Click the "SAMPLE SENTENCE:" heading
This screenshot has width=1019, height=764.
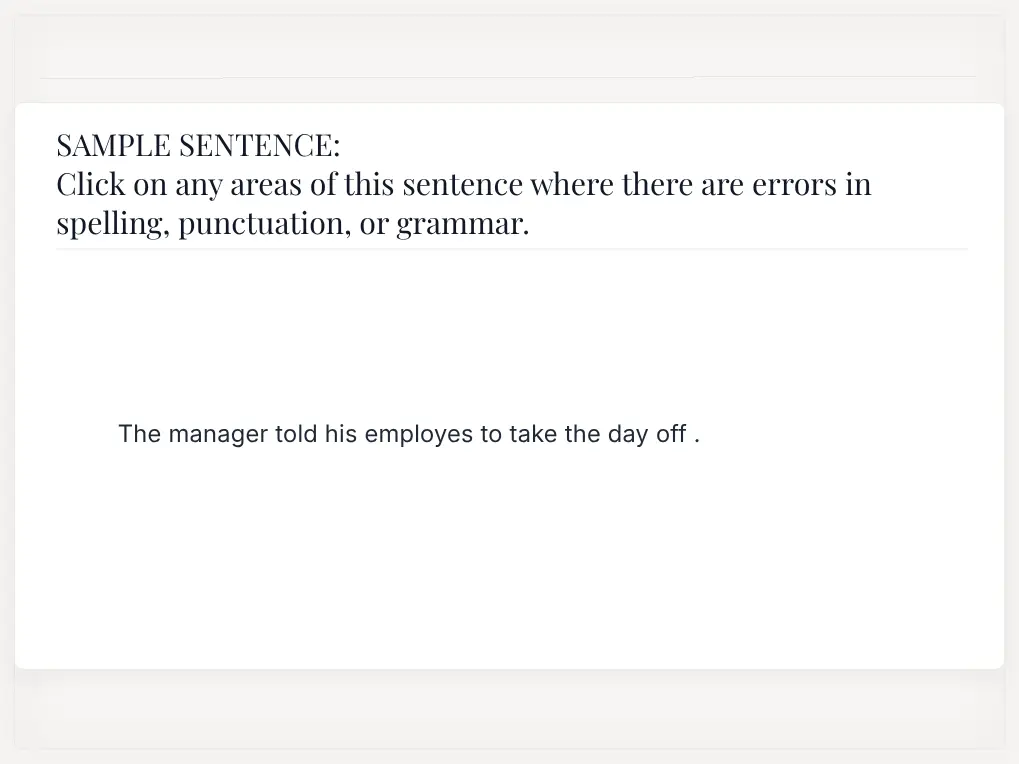click(198, 145)
